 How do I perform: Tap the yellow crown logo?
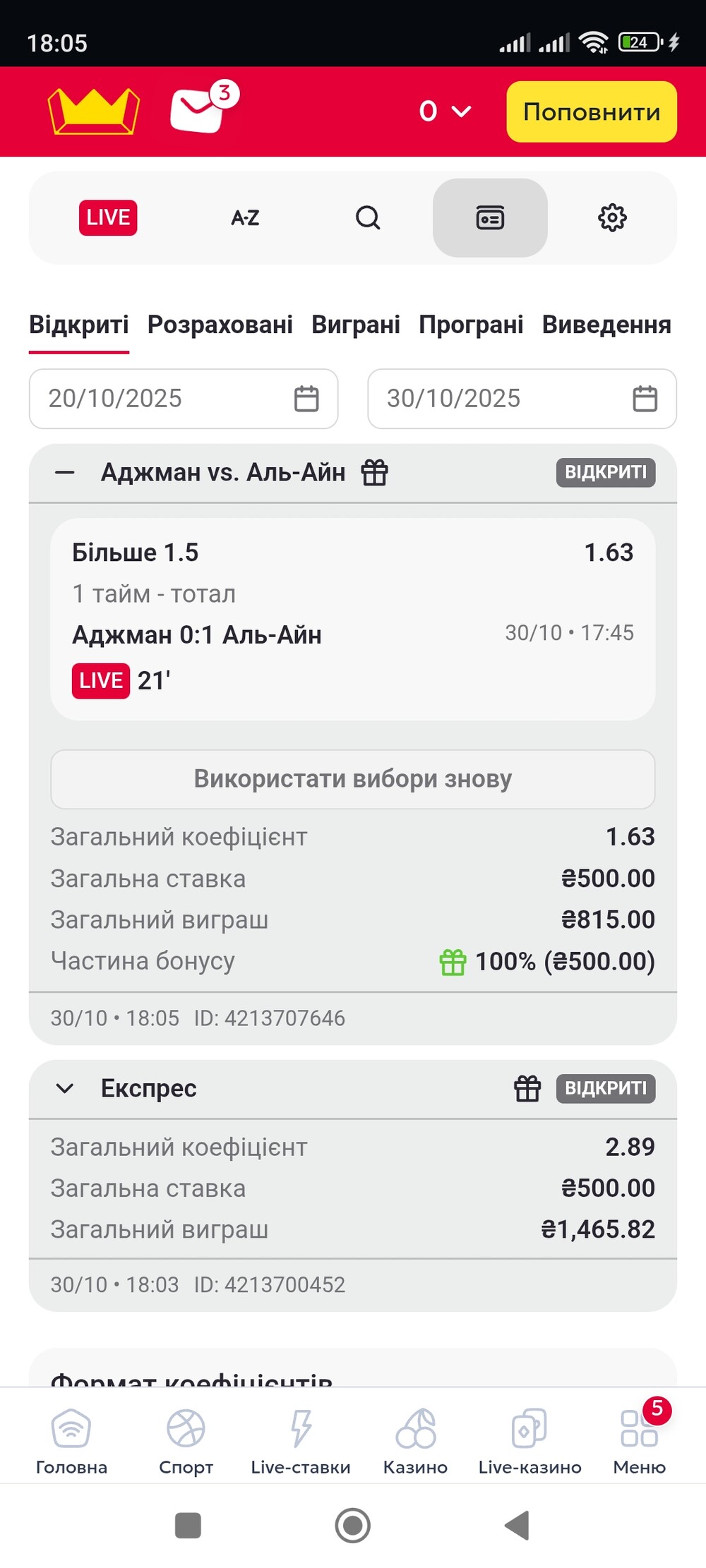point(93,111)
